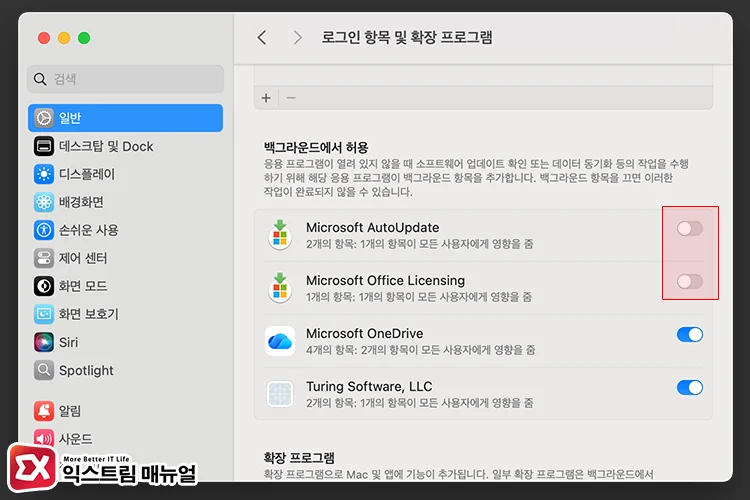Image resolution: width=750 pixels, height=500 pixels.
Task: Close window with red button
Action: 44,38
